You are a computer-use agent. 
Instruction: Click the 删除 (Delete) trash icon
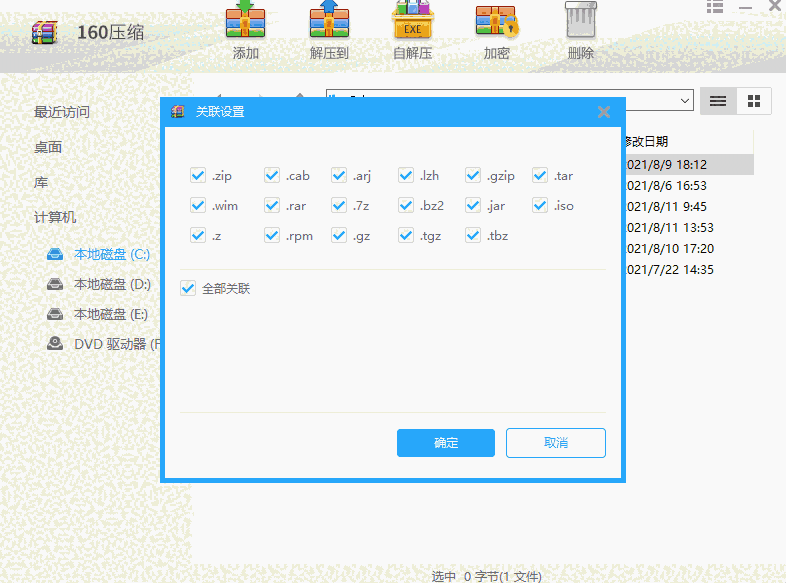[580, 22]
